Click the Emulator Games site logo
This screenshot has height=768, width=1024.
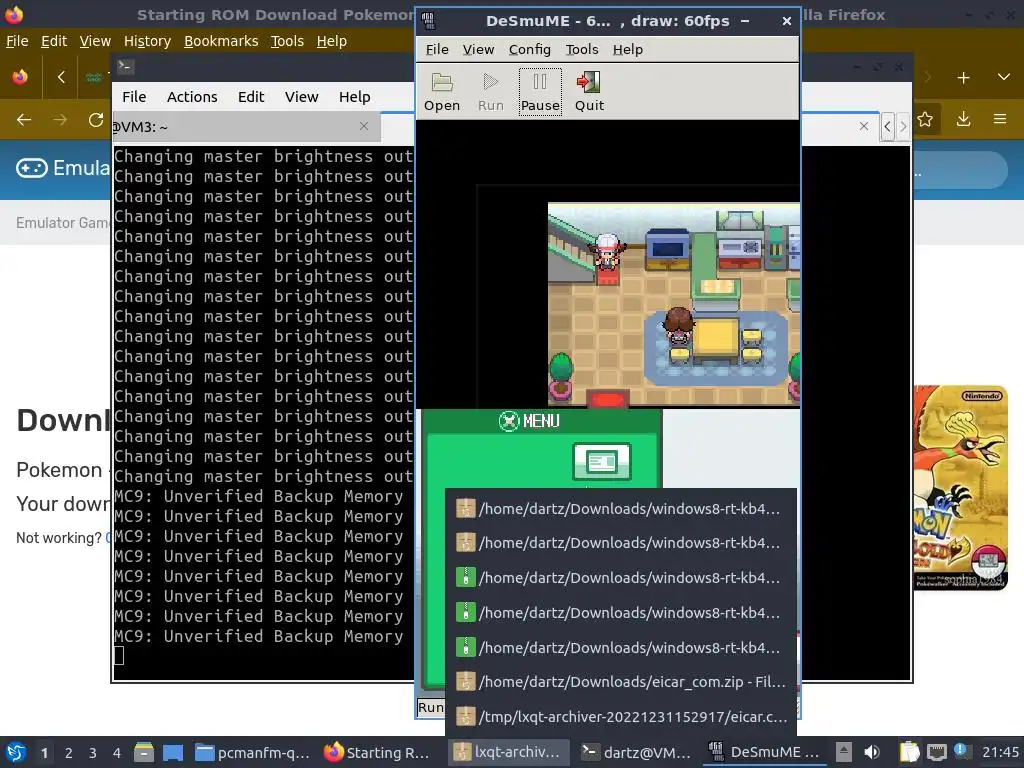(63, 168)
